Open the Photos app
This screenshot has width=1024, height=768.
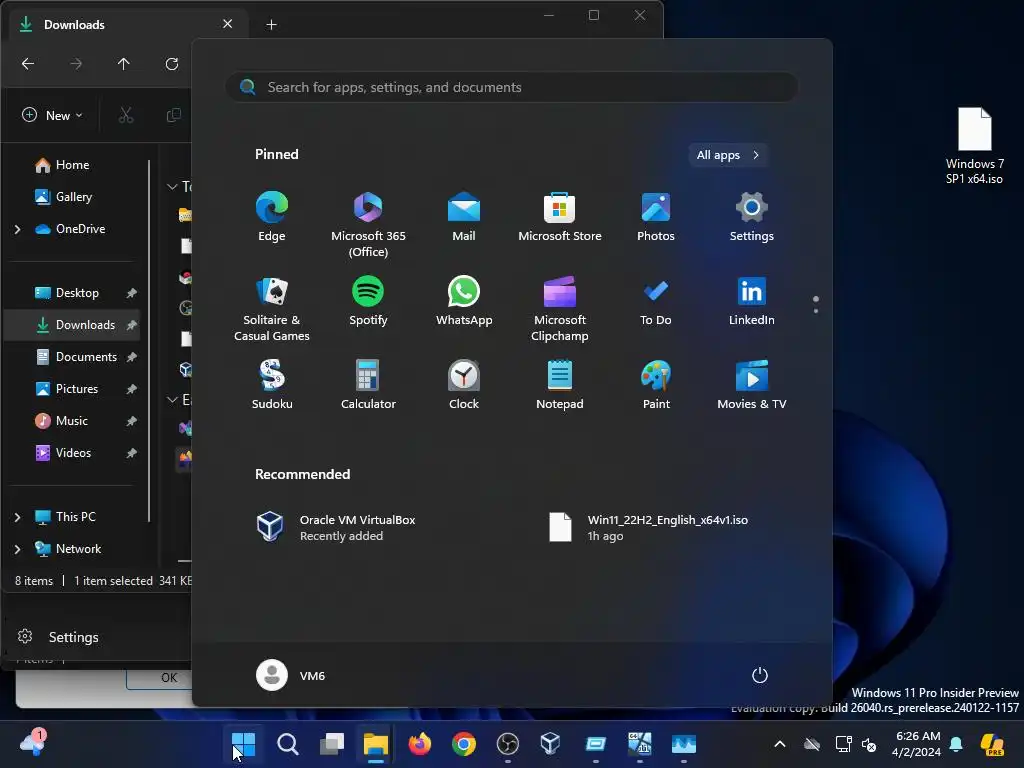point(656,217)
